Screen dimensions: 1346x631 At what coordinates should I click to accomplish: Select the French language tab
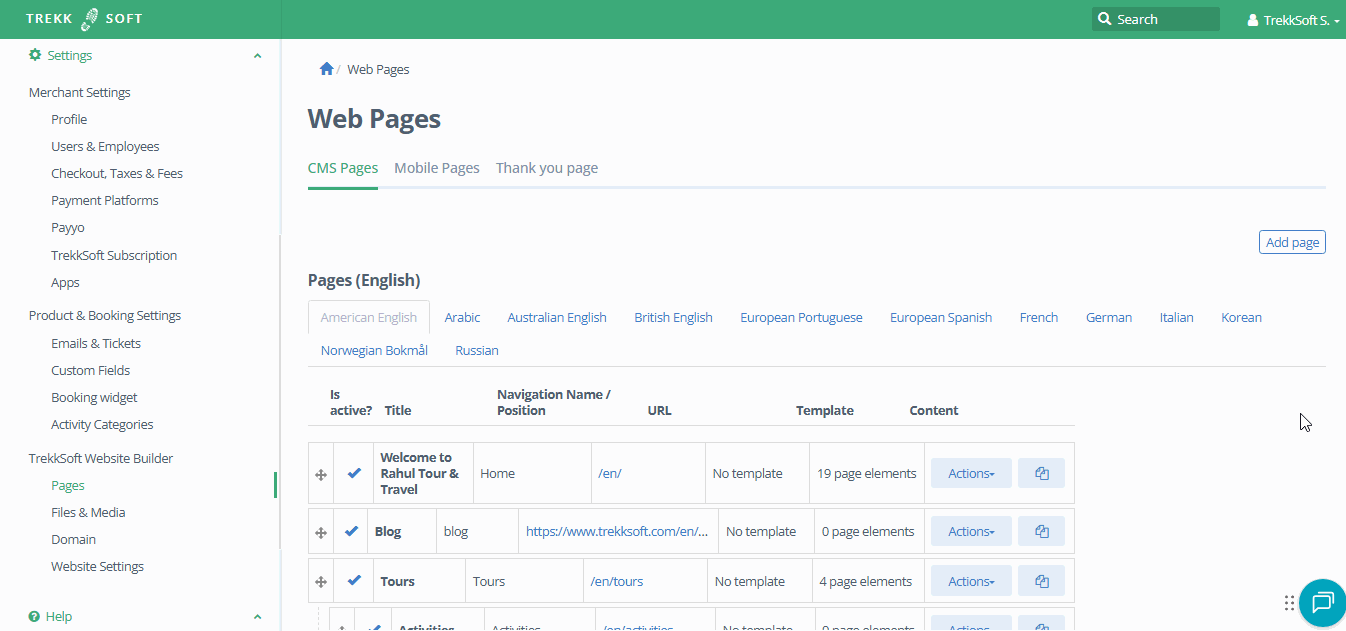pos(1038,317)
